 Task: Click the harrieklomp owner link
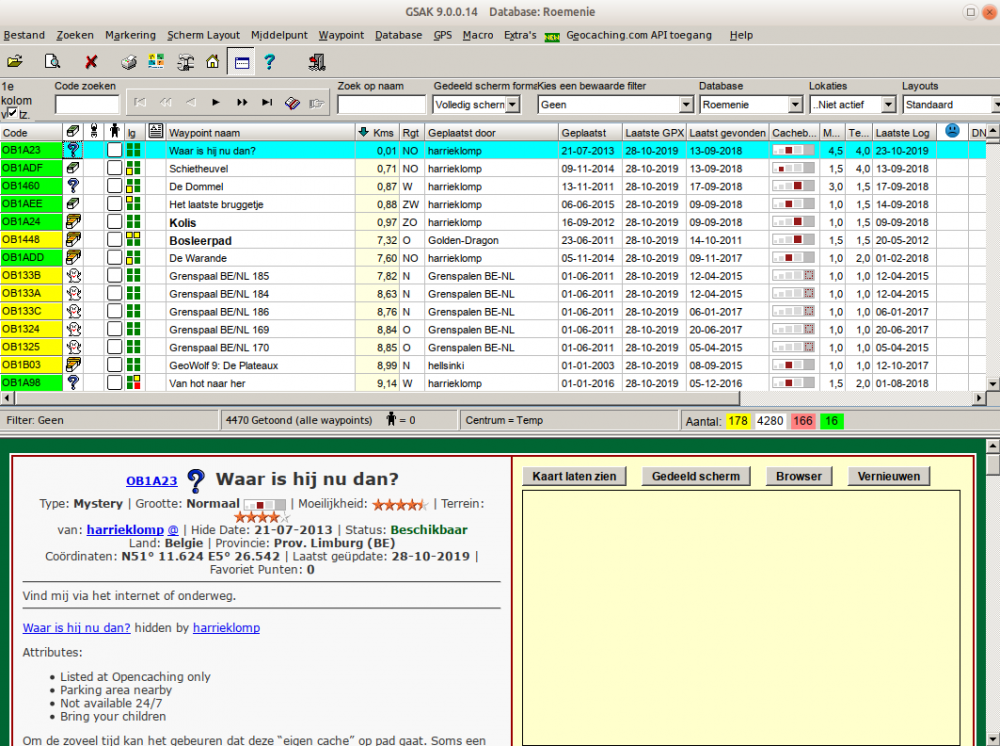pos(125,530)
